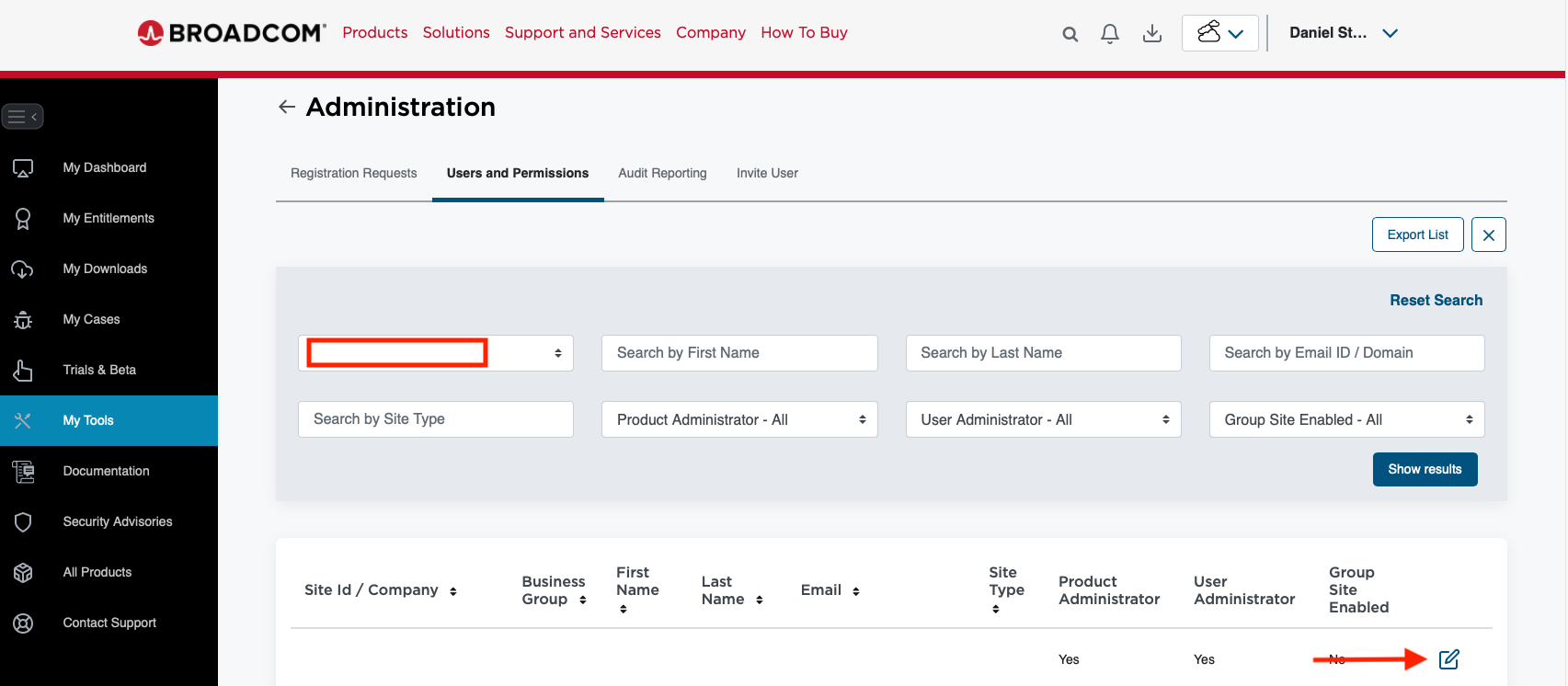Click the edit pencil icon in user row

(1448, 659)
